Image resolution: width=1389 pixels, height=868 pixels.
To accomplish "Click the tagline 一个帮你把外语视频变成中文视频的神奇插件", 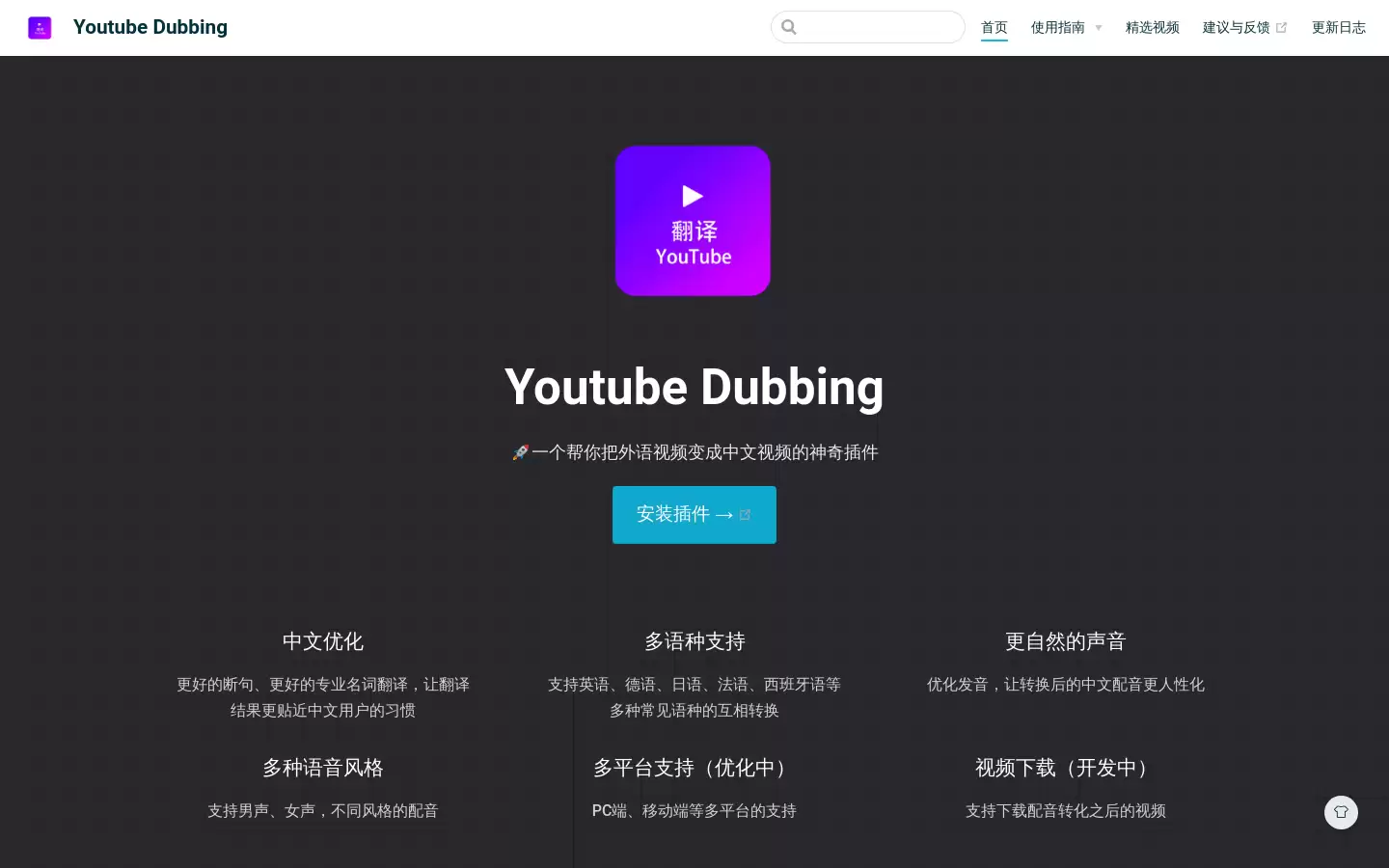I will point(705,452).
